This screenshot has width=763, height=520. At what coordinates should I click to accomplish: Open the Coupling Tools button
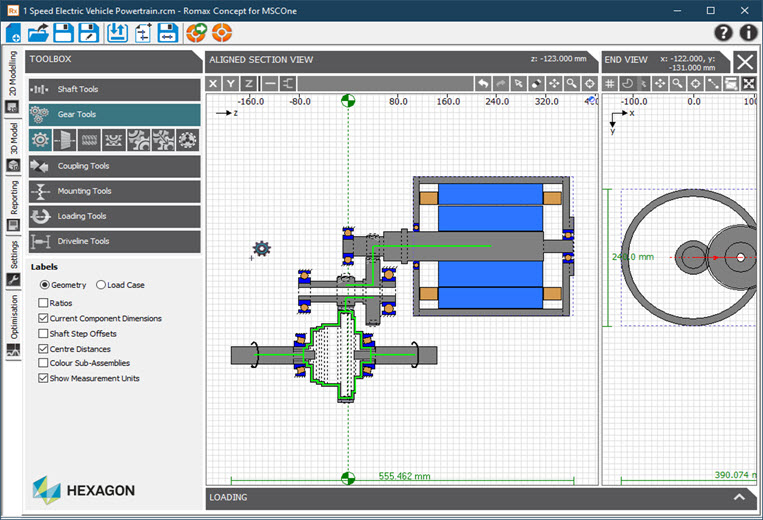coord(114,166)
